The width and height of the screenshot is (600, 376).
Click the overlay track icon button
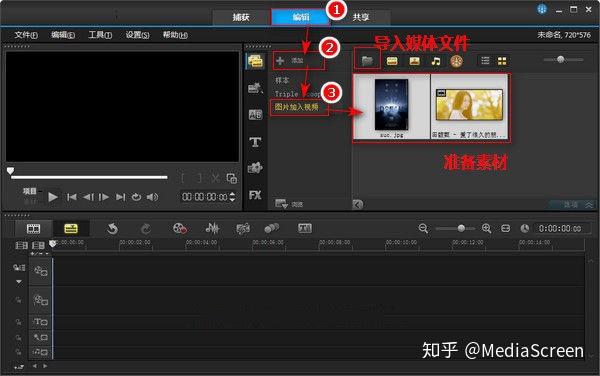pyautogui.click(x=41, y=300)
